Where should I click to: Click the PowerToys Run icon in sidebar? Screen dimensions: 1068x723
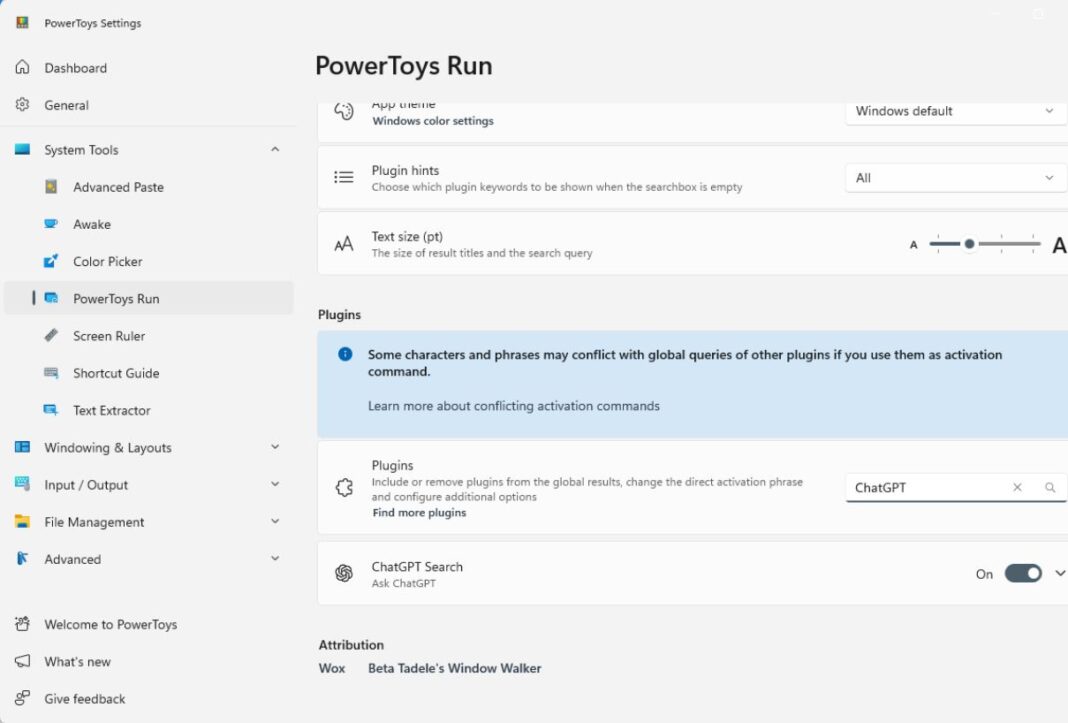(x=53, y=298)
